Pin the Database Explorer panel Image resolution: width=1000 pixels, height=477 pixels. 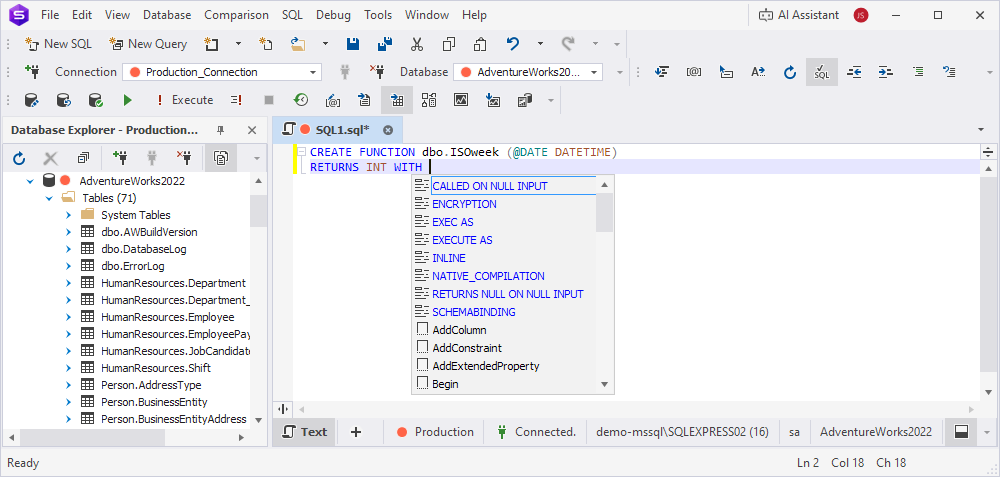[x=221, y=130]
